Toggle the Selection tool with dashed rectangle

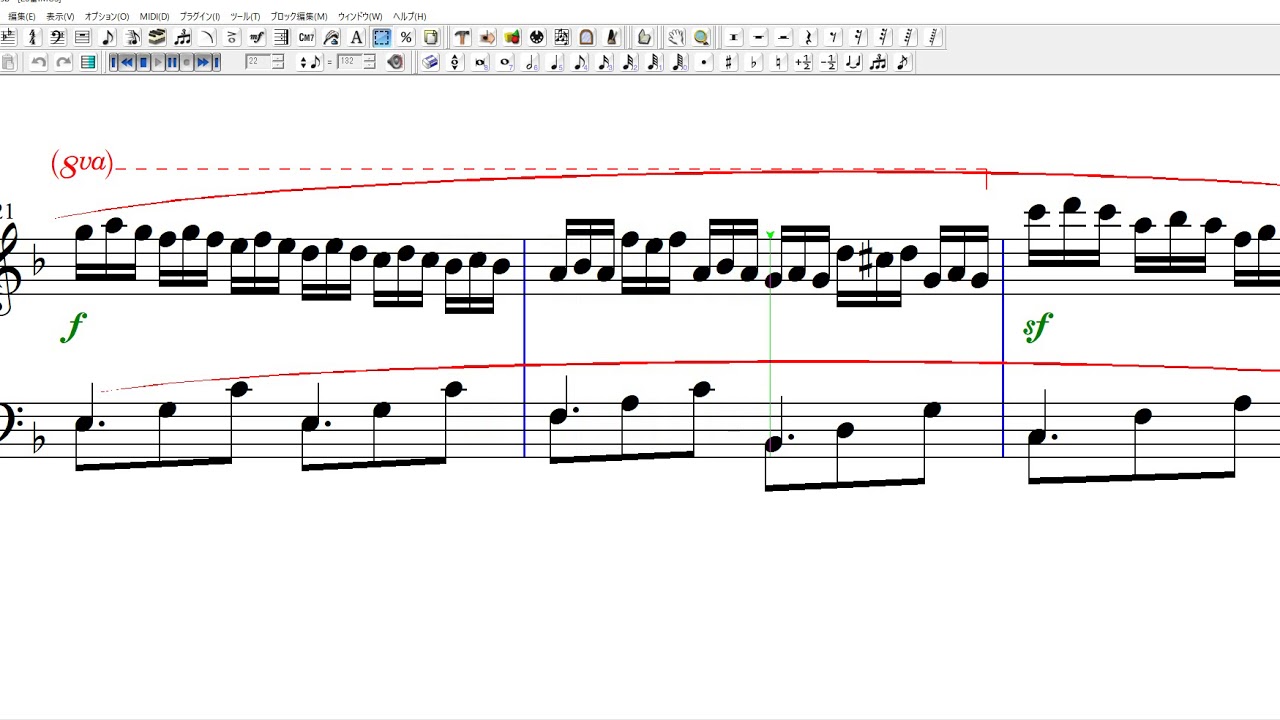point(381,38)
